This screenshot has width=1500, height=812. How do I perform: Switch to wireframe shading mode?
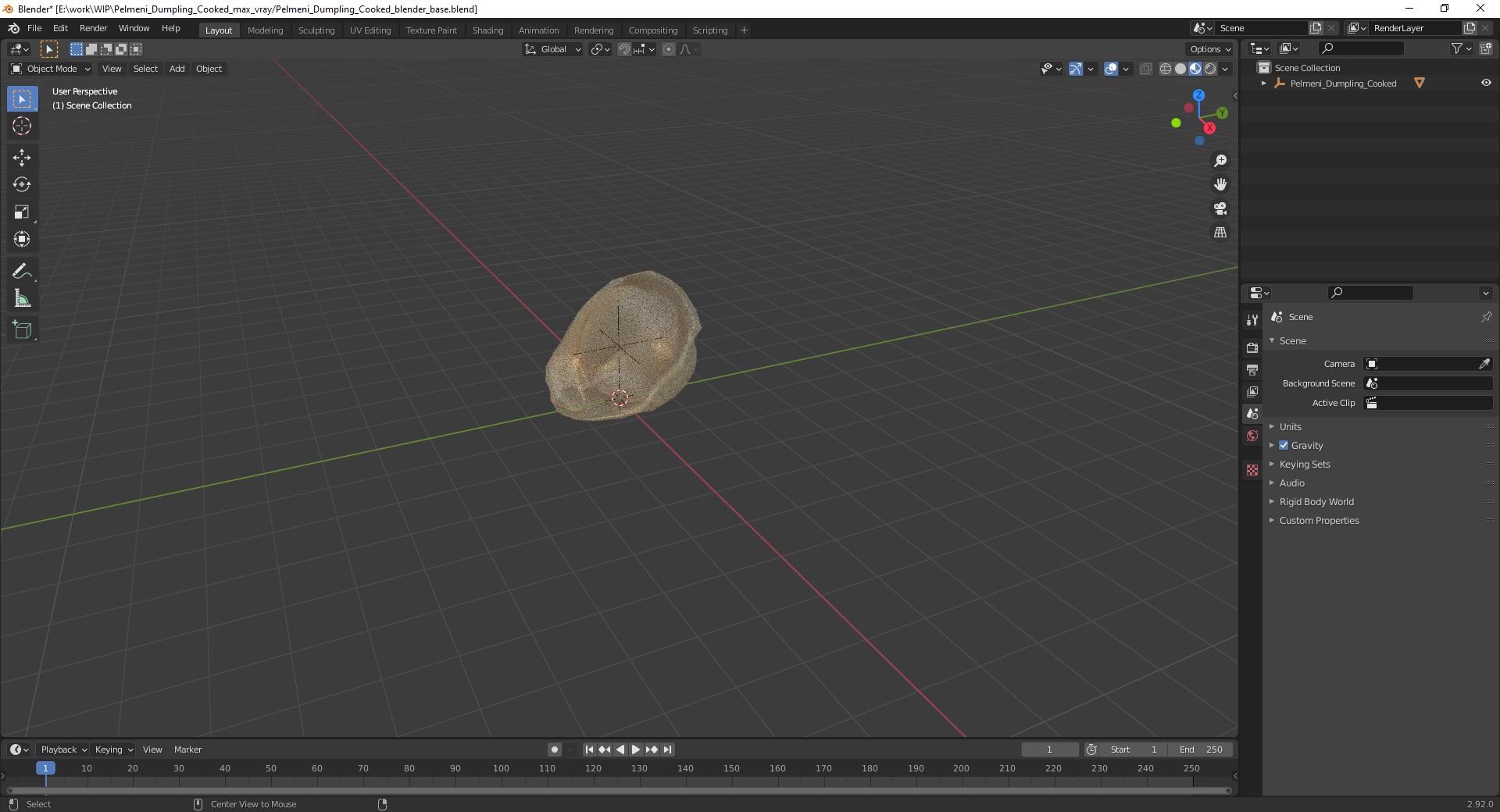[1166, 69]
